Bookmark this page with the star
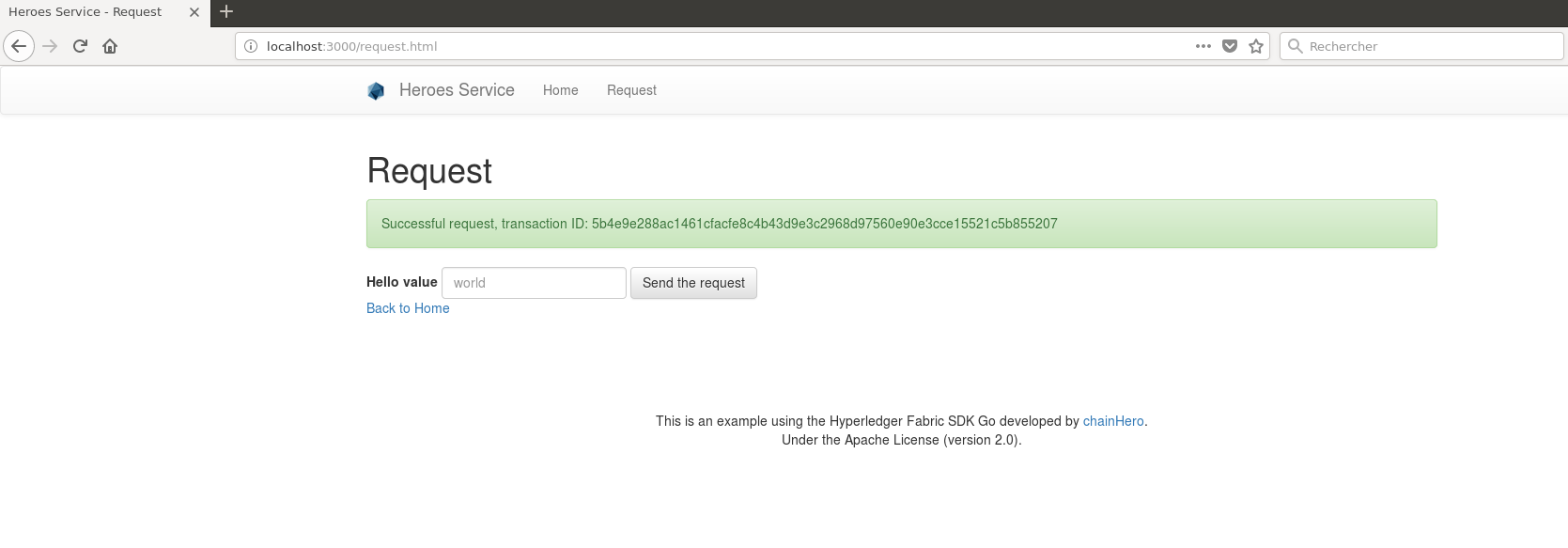The height and width of the screenshot is (548, 1568). (x=1256, y=46)
